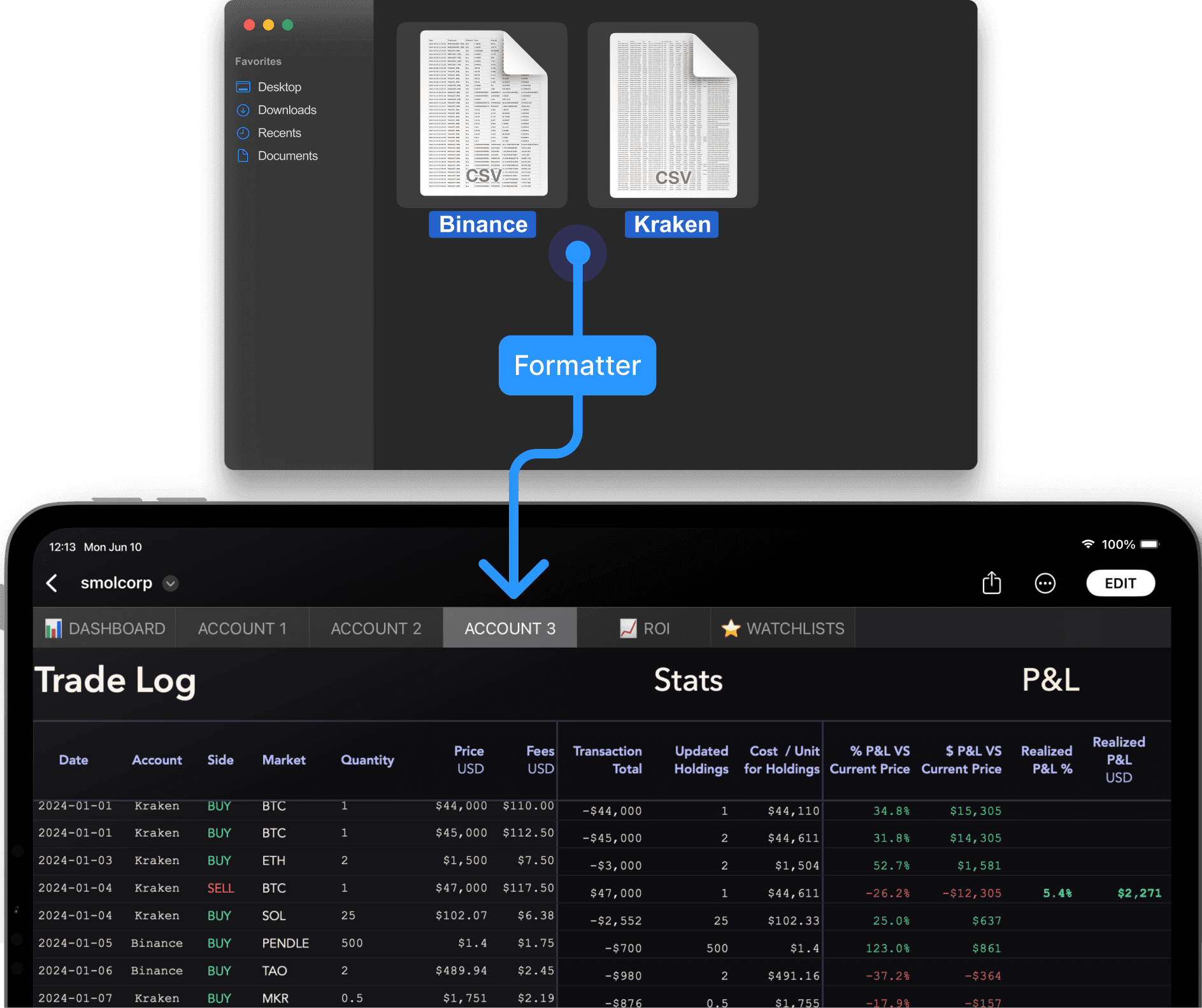The width and height of the screenshot is (1202, 1008).
Task: Select the Account column header
Action: [157, 760]
